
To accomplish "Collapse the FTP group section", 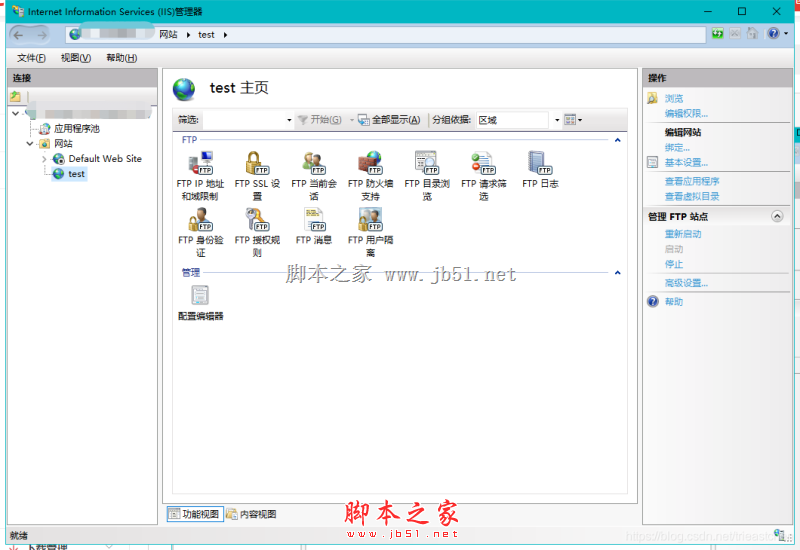I will click(617, 140).
